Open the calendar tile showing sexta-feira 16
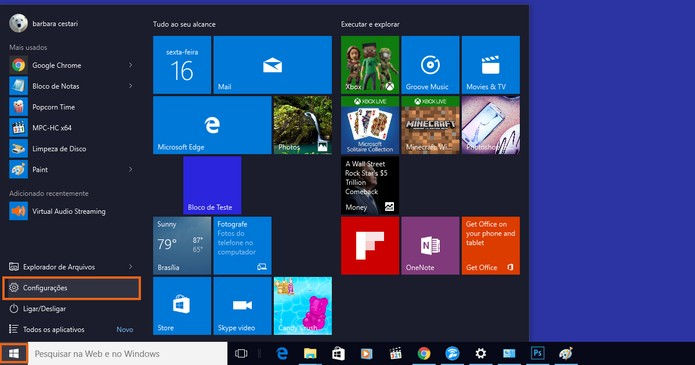The width and height of the screenshot is (695, 365). [x=182, y=65]
